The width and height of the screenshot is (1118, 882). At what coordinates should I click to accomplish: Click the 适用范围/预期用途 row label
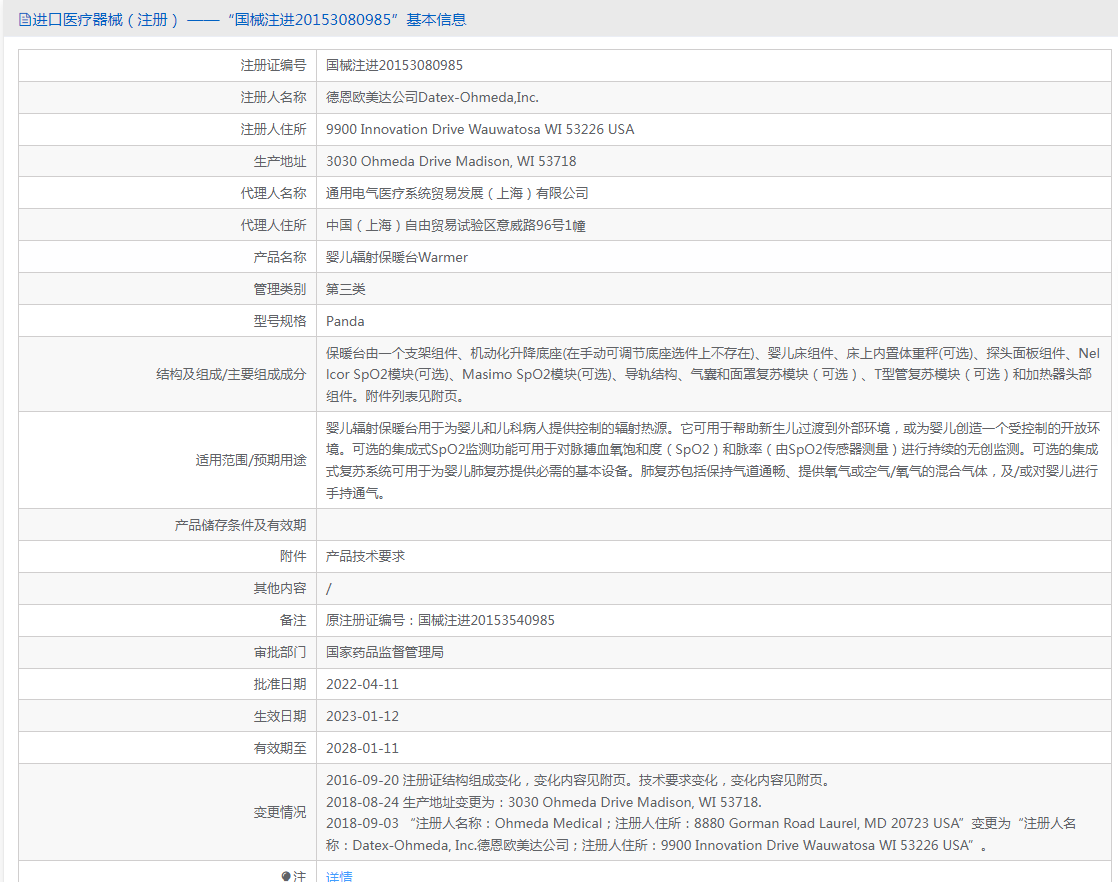(x=251, y=460)
